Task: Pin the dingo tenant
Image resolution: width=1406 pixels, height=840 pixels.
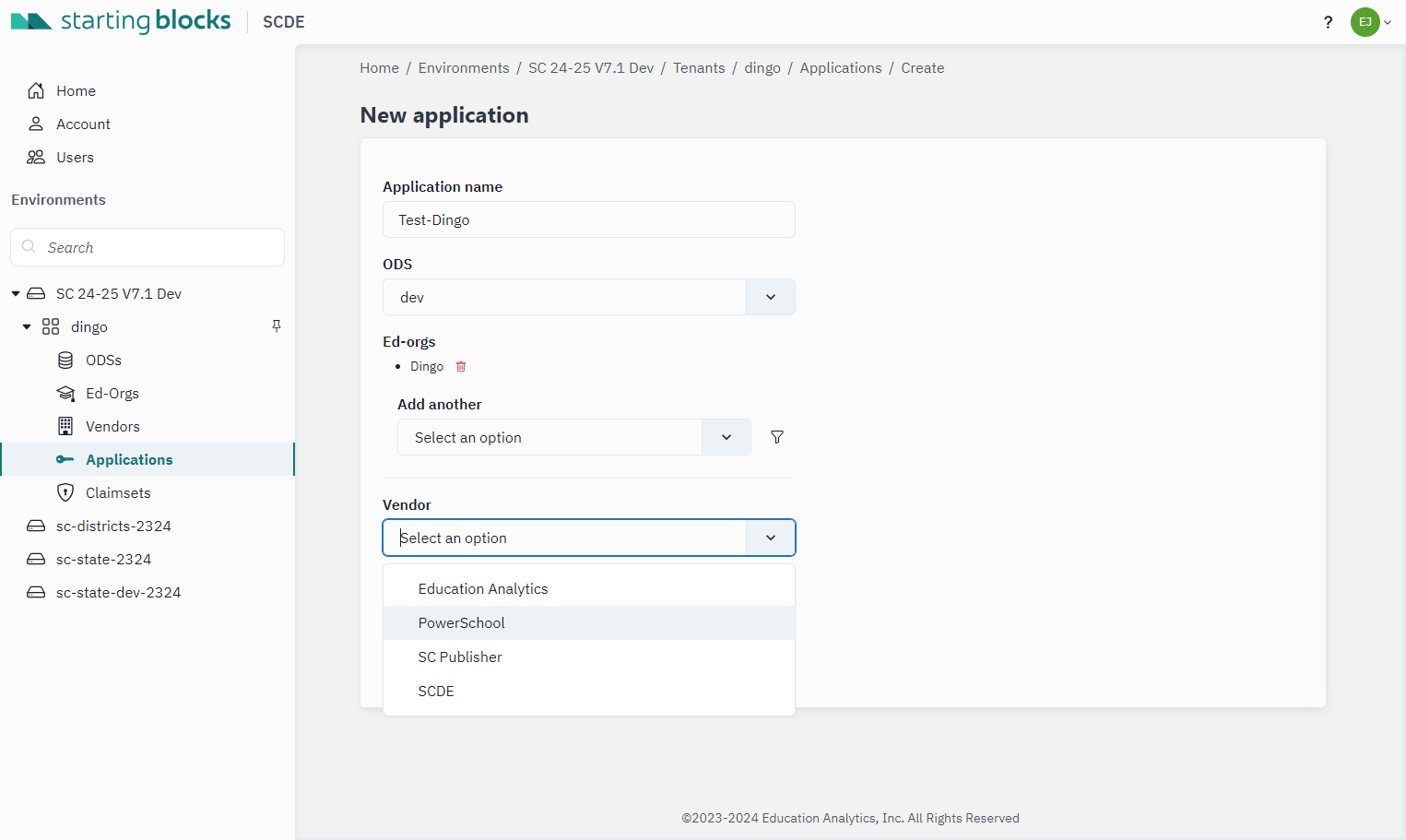Action: (x=277, y=325)
